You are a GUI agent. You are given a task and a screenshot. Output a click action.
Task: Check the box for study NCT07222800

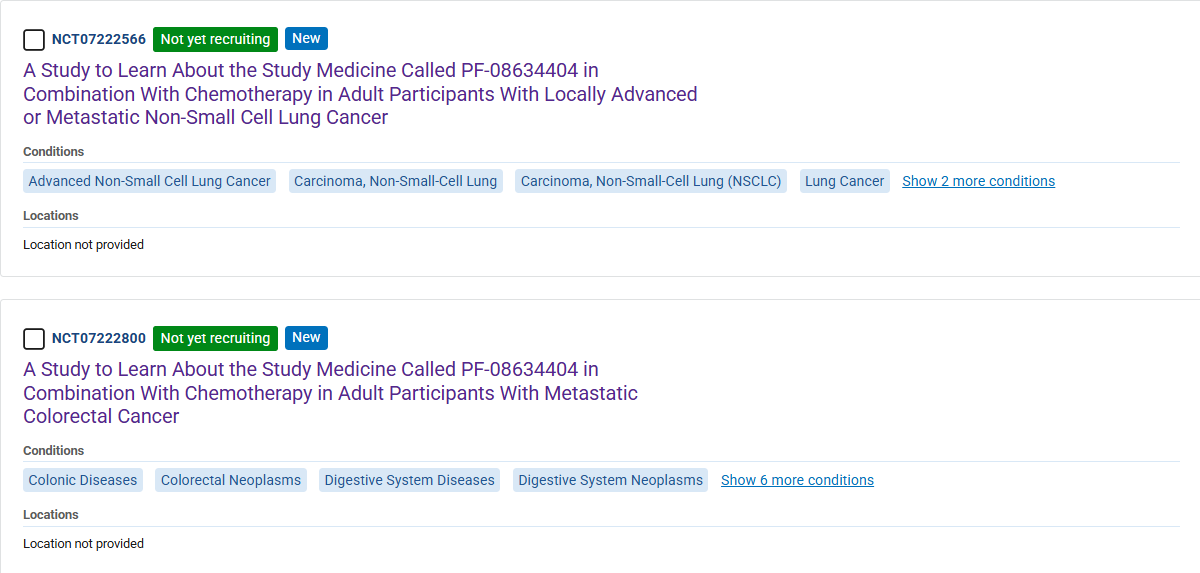point(34,339)
